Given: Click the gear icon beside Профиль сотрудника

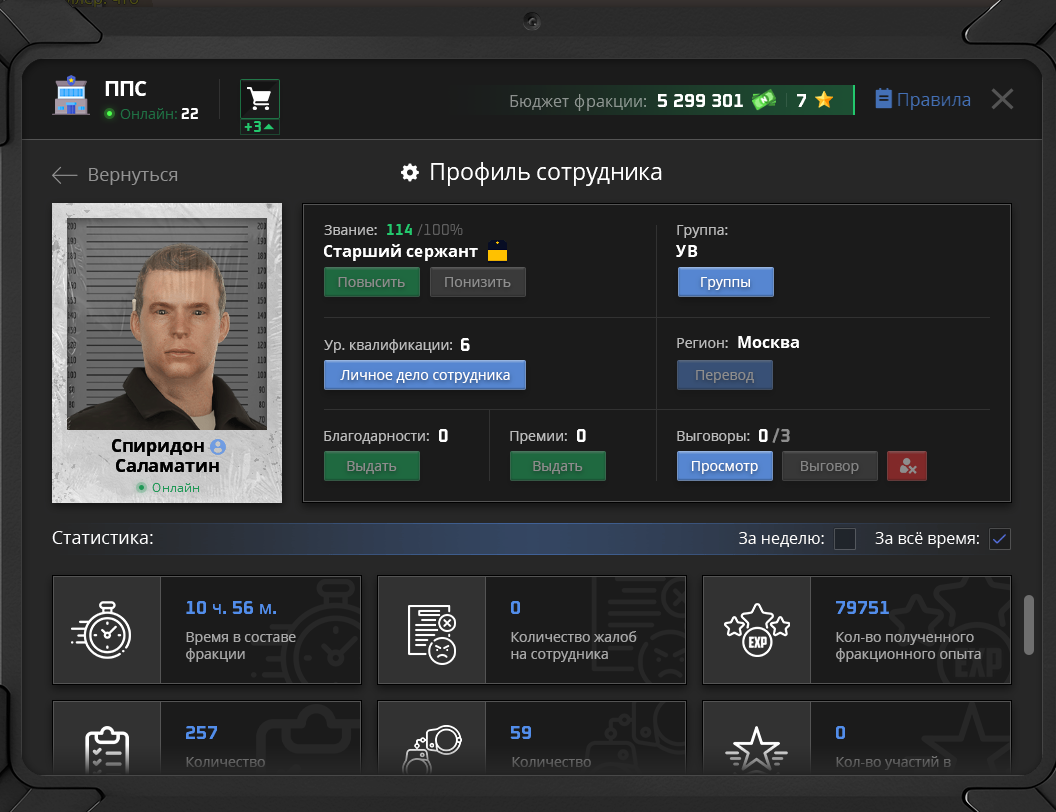Looking at the screenshot, I should (409, 172).
